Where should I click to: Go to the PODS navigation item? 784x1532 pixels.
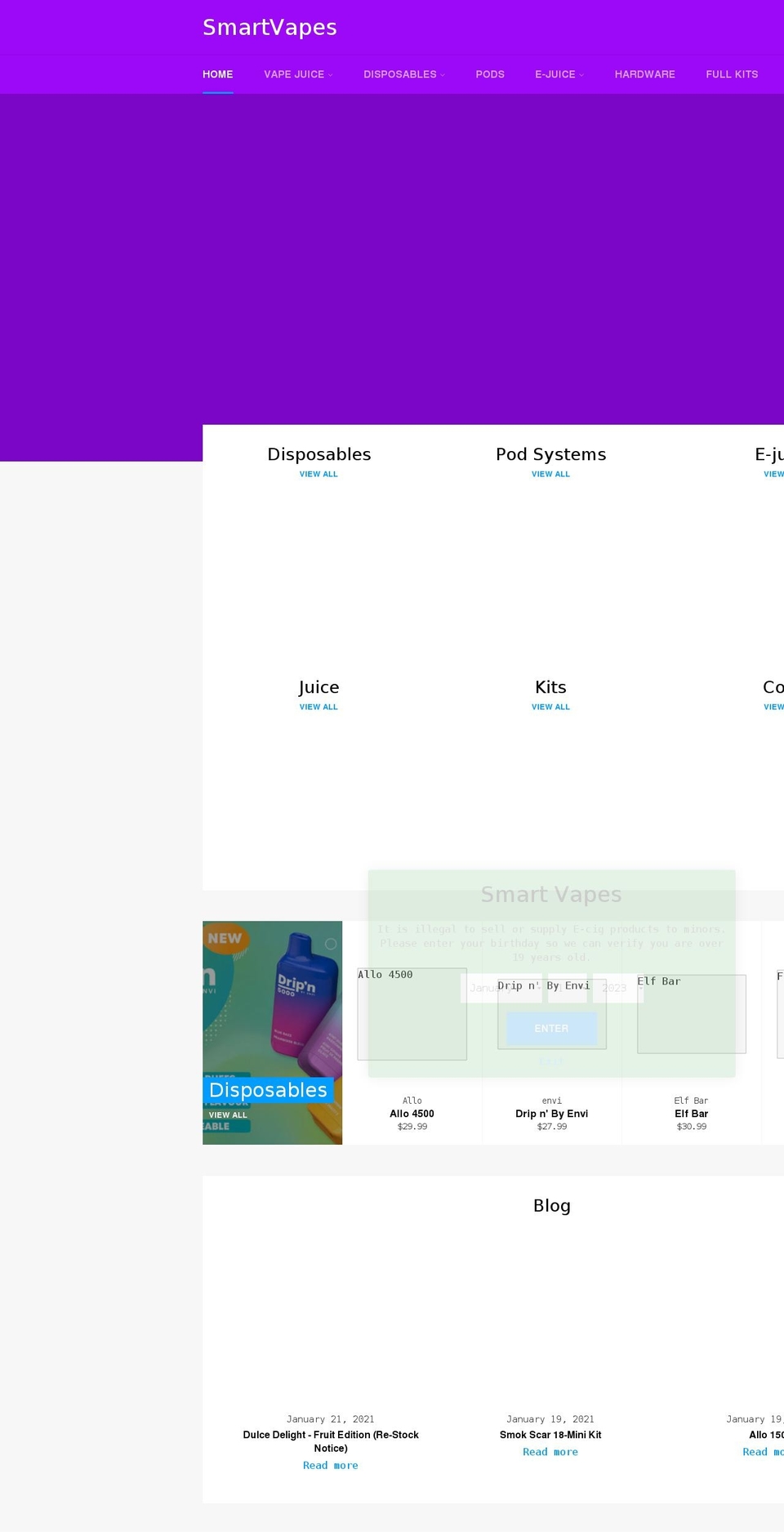tap(490, 74)
